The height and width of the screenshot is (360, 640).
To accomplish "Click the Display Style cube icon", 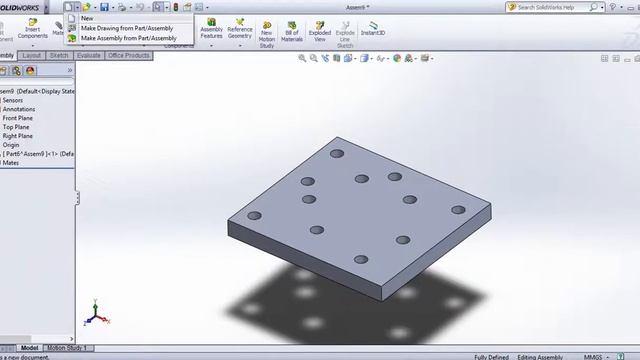I will [x=364, y=58].
